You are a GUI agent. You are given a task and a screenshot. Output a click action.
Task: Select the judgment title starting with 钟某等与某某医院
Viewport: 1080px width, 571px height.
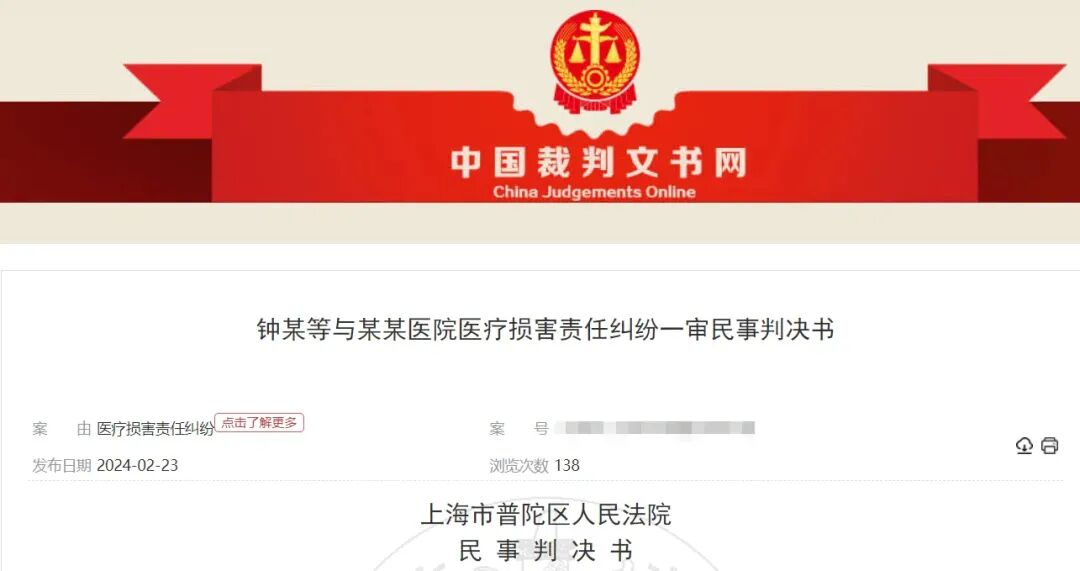pyautogui.click(x=546, y=329)
